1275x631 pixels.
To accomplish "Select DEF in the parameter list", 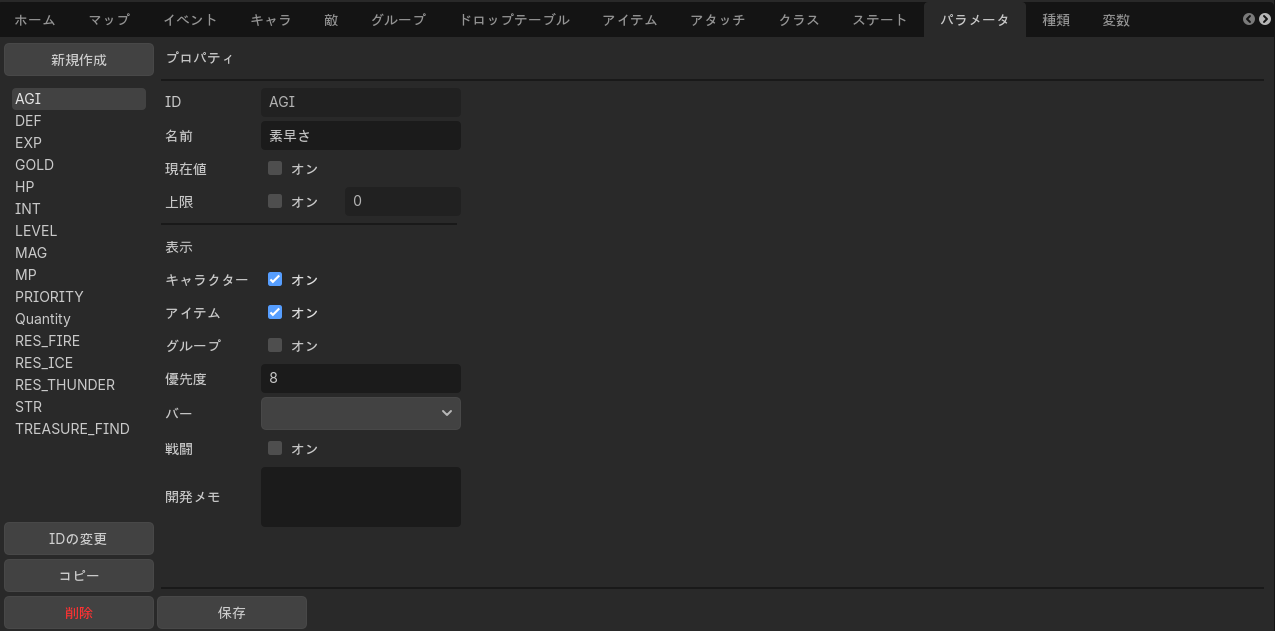I will pos(79,121).
